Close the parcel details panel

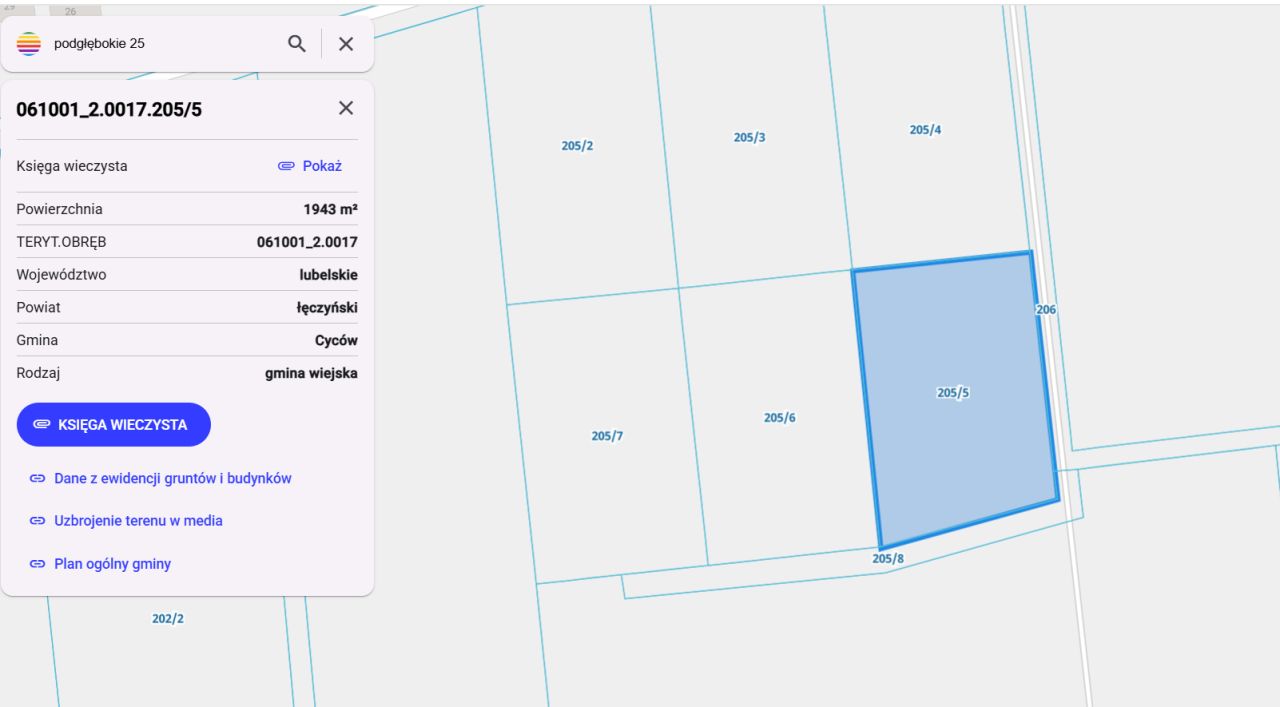click(x=346, y=108)
